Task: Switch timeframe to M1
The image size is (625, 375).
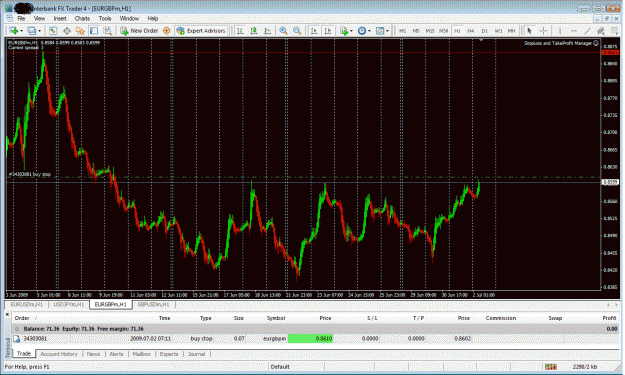Action: coord(403,31)
